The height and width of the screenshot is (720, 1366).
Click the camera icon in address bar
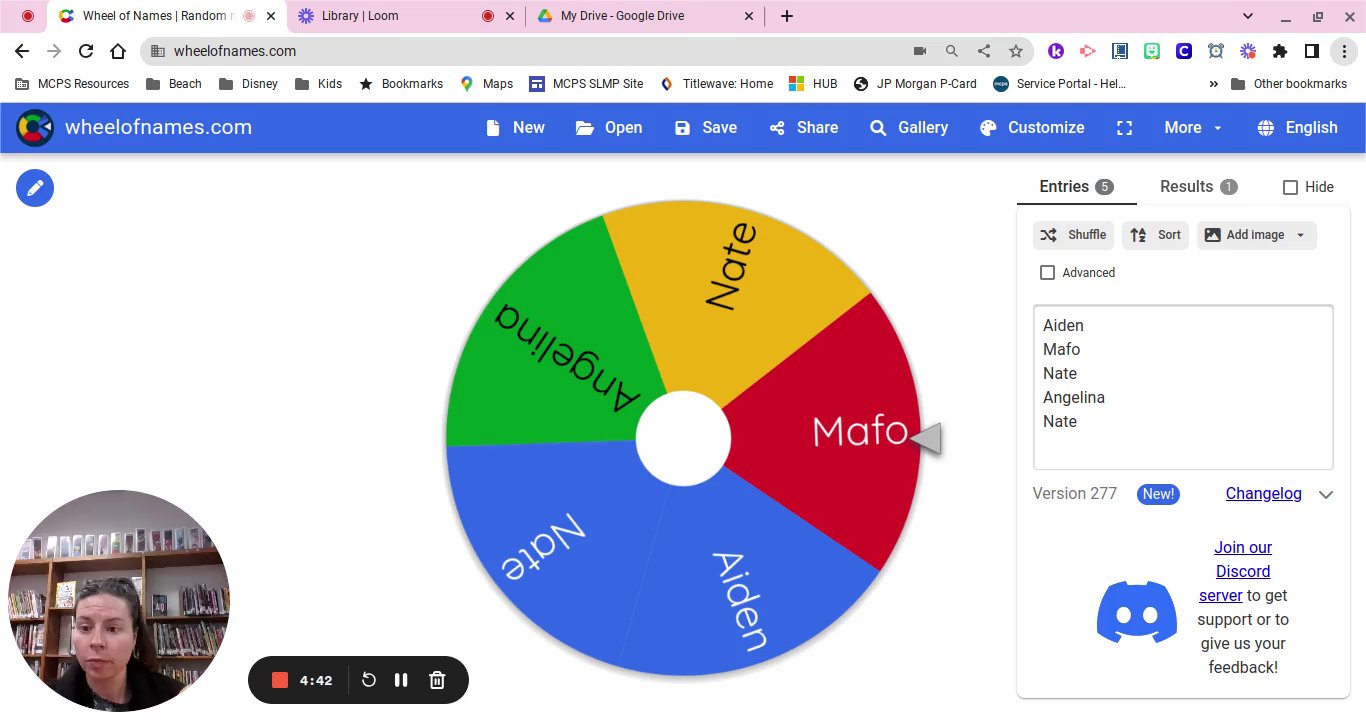coord(920,51)
